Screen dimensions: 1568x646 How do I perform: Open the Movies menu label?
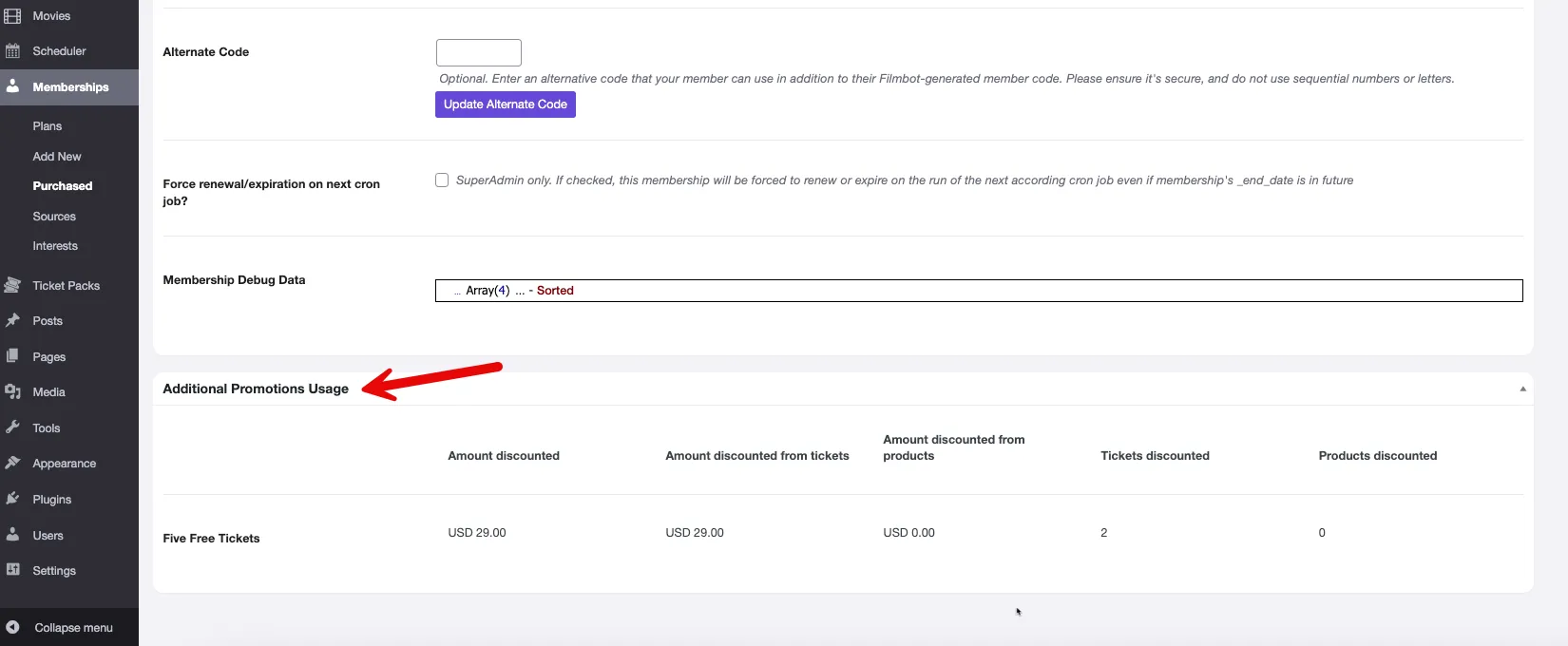click(x=51, y=16)
